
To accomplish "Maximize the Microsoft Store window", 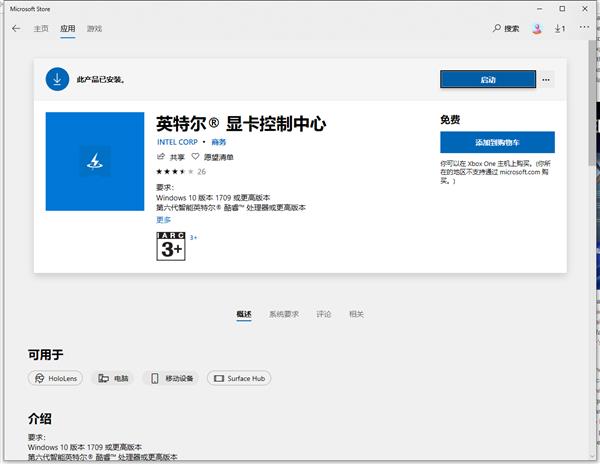I will [x=562, y=8].
